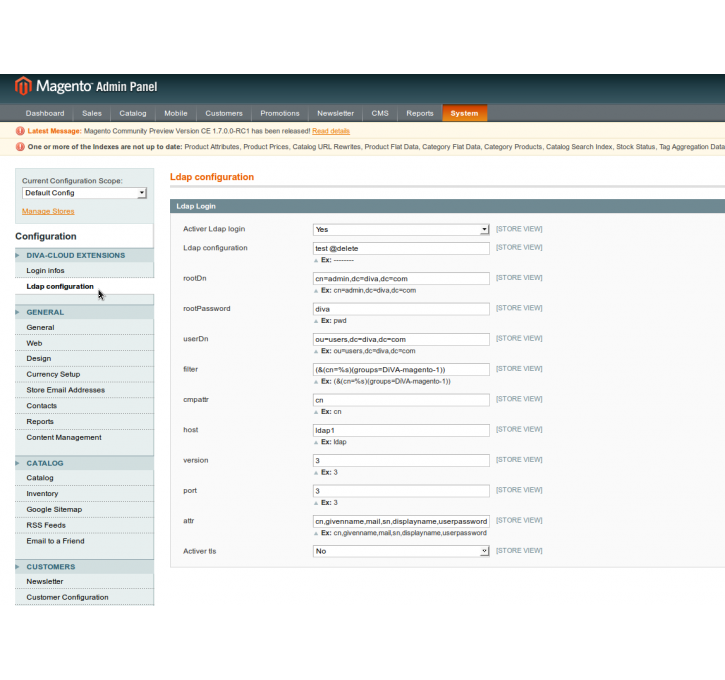The image size is (725, 680).
Task: Click the Latest Message warning icon
Action: point(20,131)
